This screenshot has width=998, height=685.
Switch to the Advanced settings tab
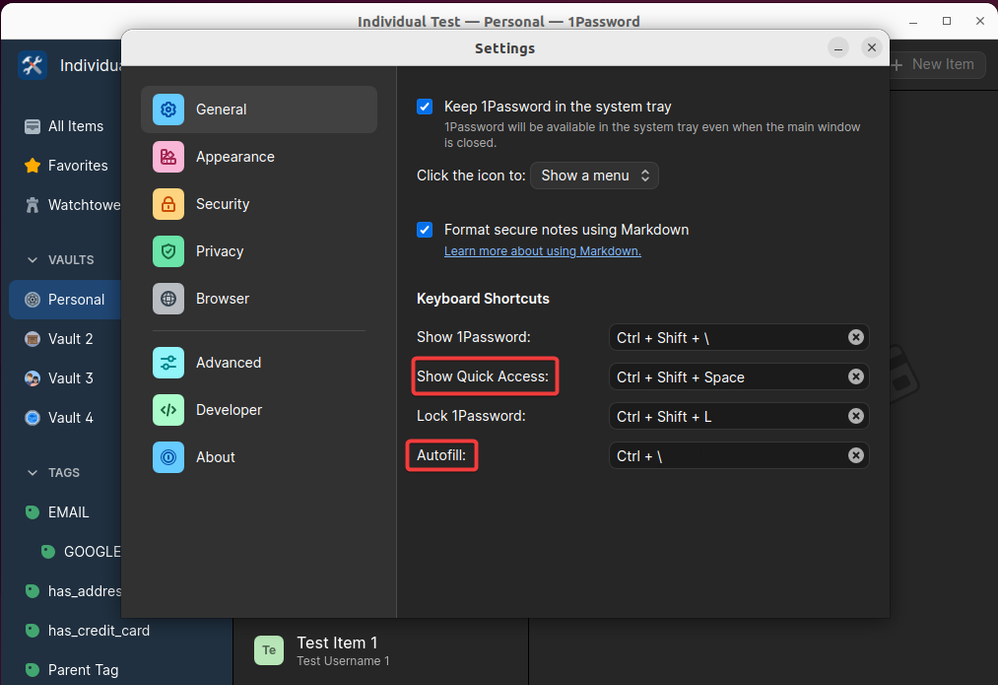pyautogui.click(x=259, y=363)
